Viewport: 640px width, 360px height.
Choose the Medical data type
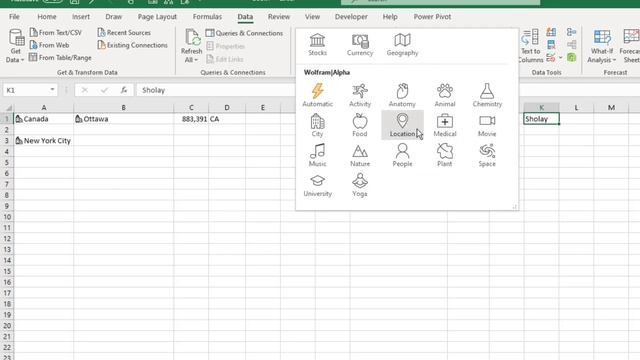tap(444, 125)
